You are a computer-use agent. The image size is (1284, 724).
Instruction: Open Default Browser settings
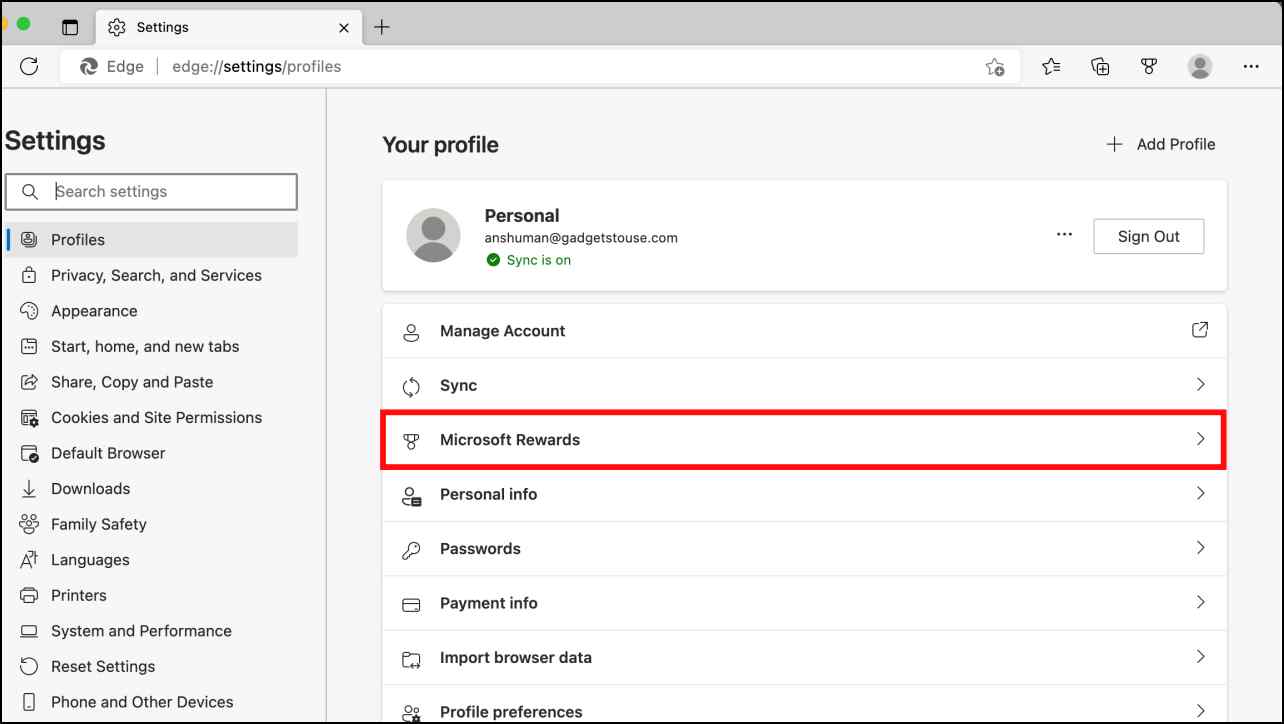click(x=151, y=453)
